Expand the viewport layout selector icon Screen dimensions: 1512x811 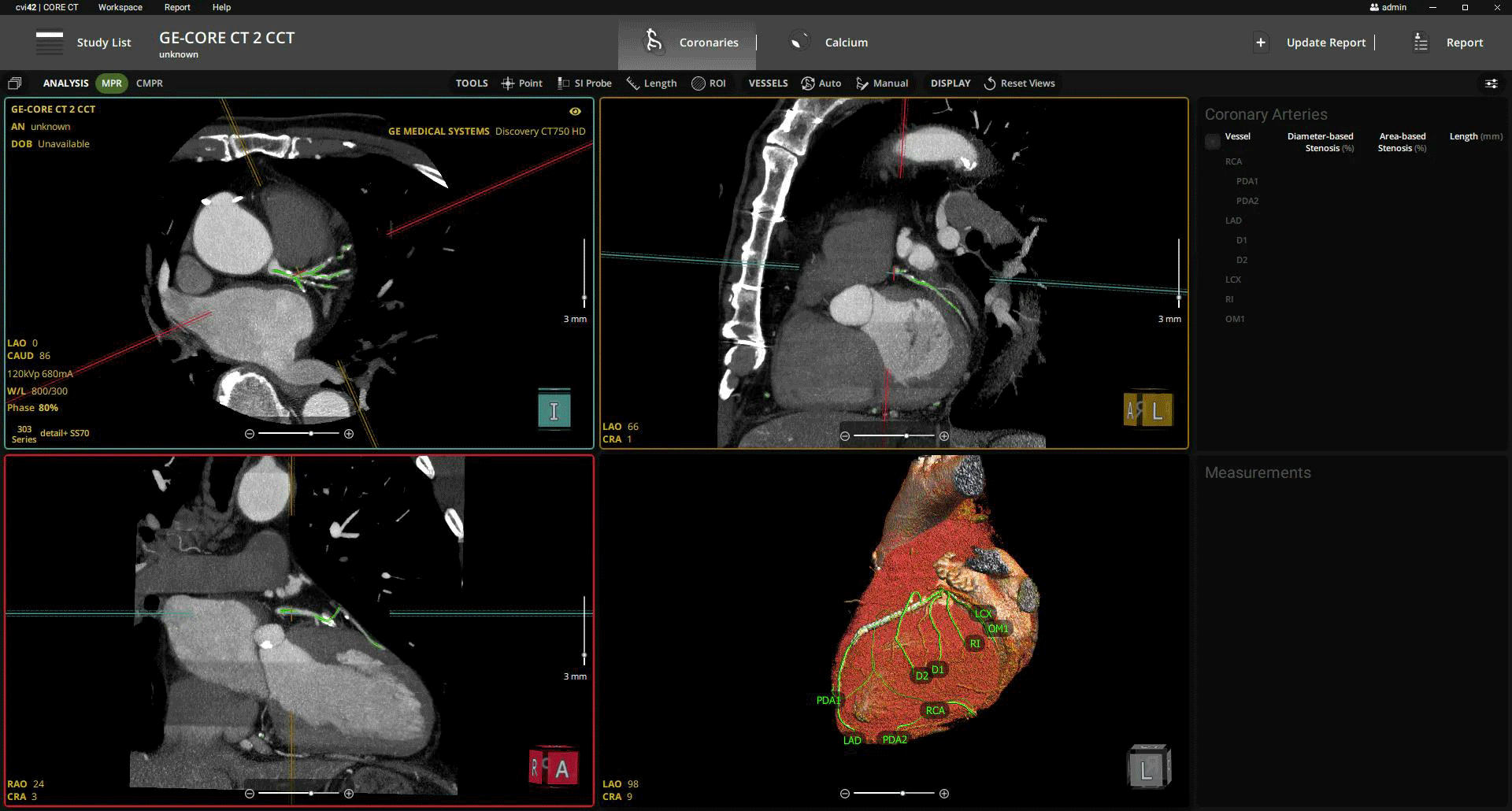[14, 83]
